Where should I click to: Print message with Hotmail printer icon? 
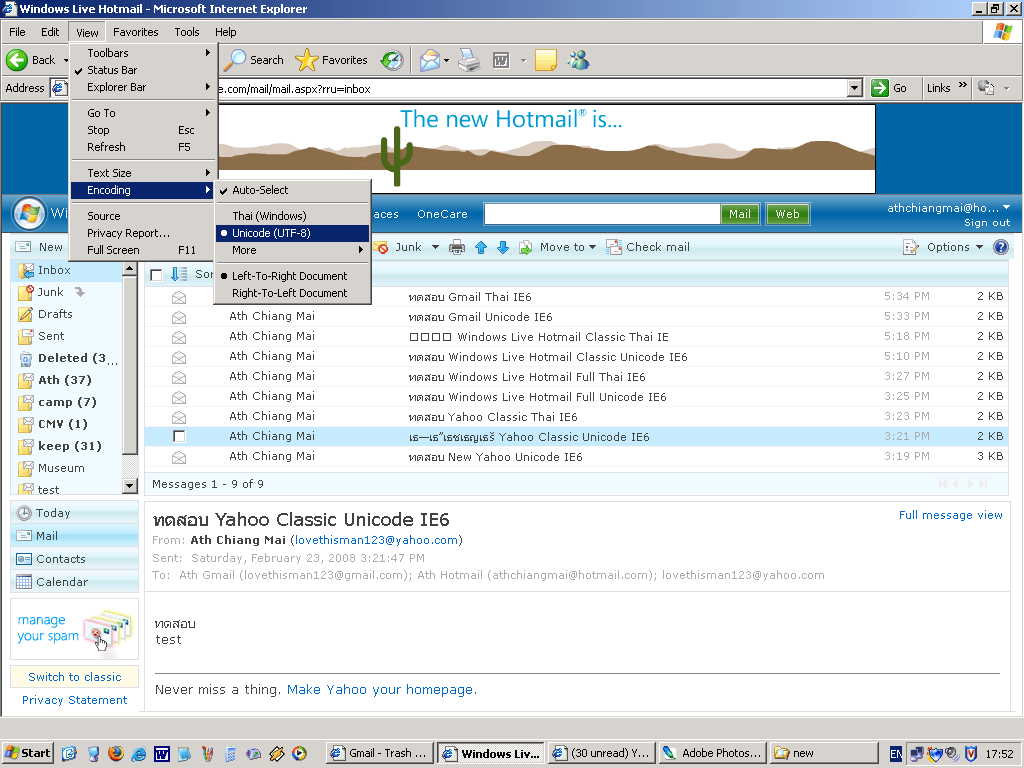[457, 248]
